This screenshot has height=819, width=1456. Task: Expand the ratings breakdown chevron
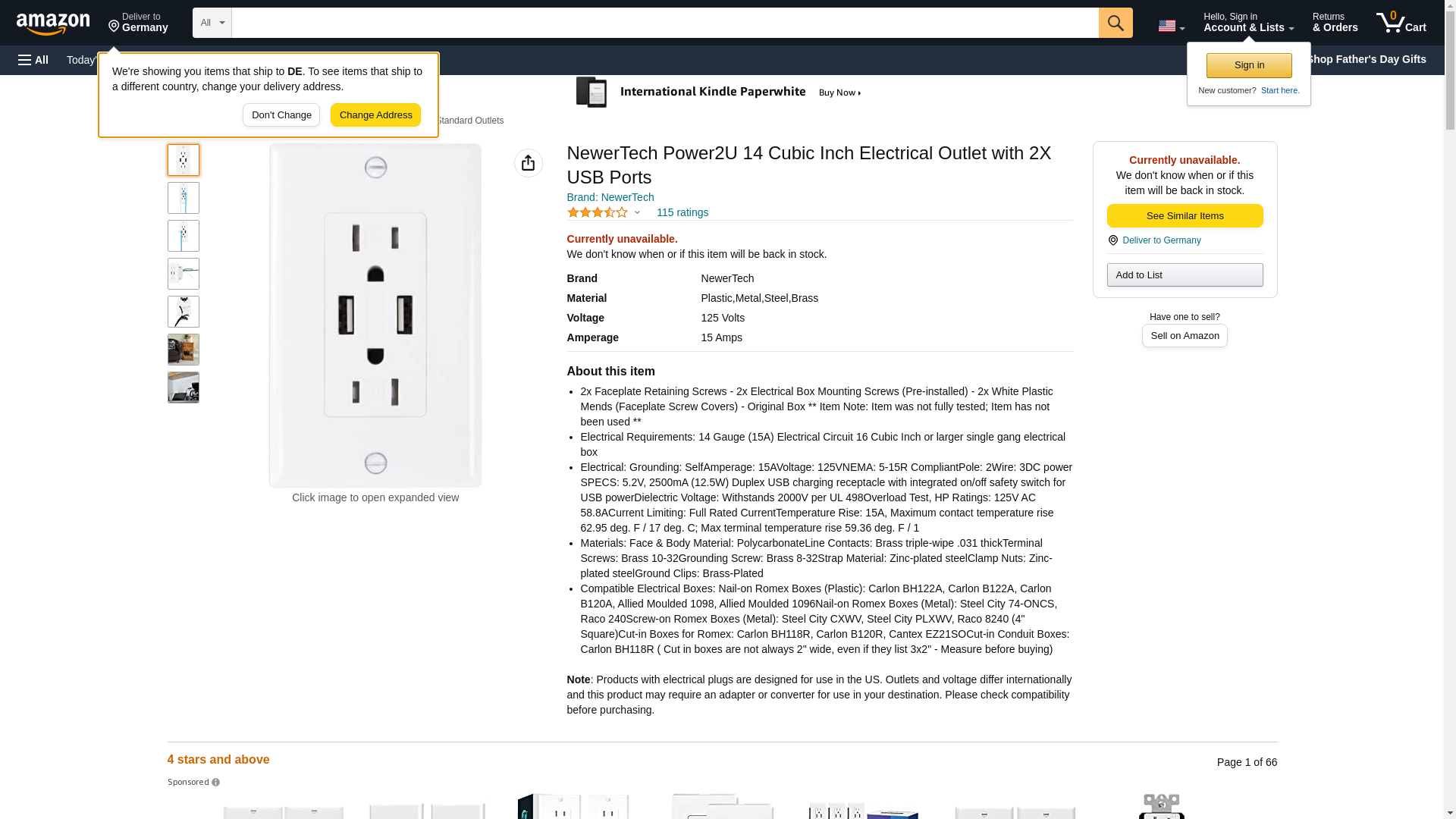637,213
